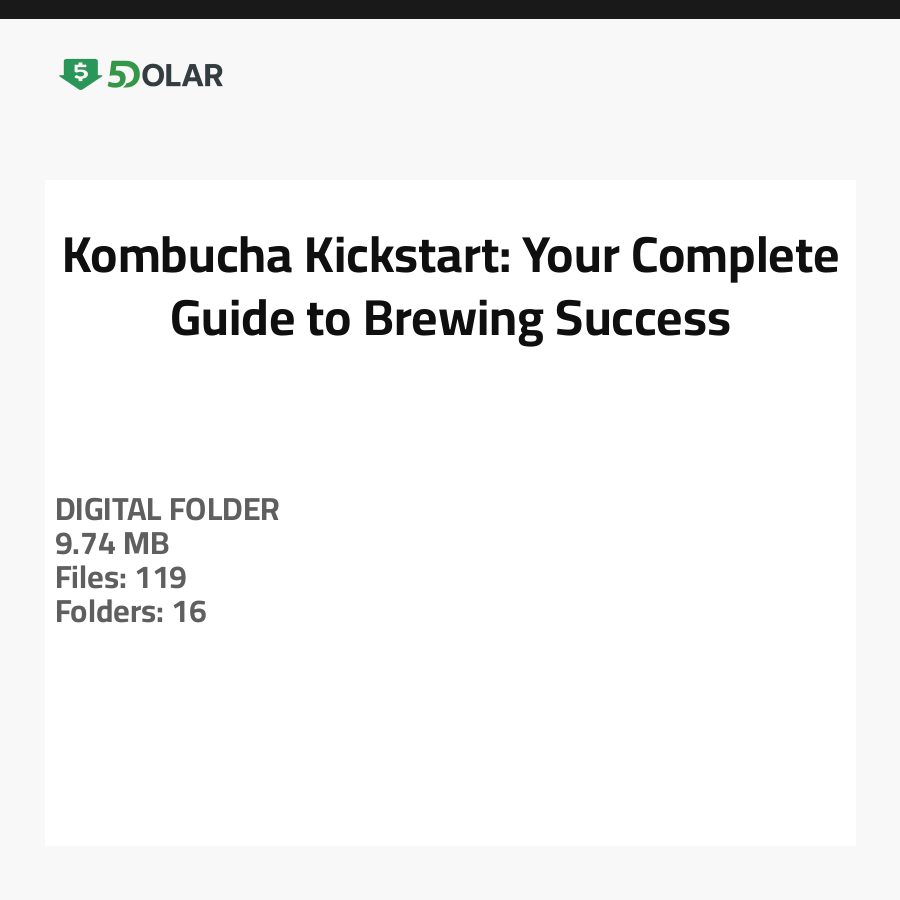The image size is (900, 900).
Task: Click the Folders: 16 count line
Action: tap(131, 612)
